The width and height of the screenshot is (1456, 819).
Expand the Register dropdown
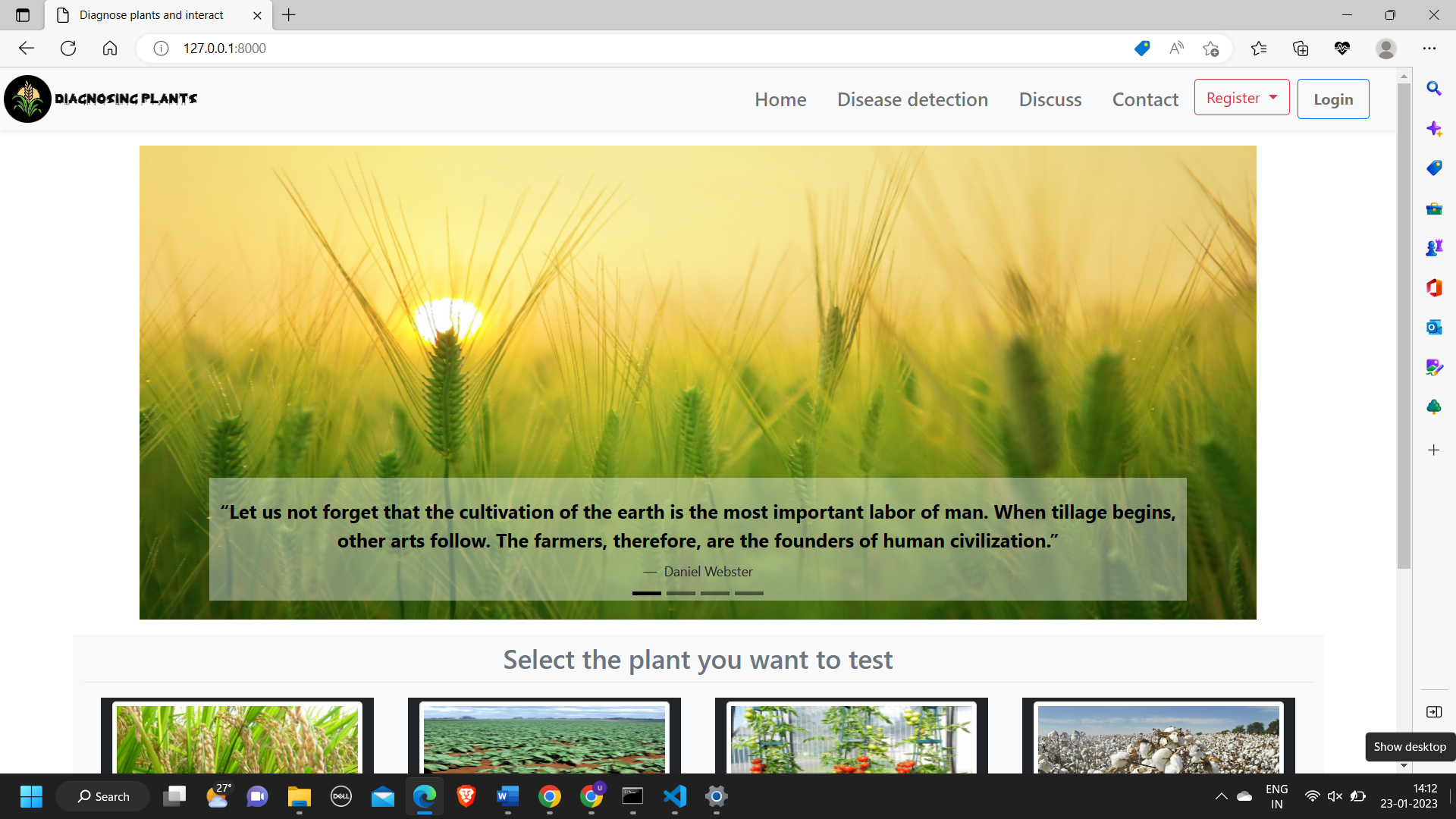click(x=1241, y=98)
